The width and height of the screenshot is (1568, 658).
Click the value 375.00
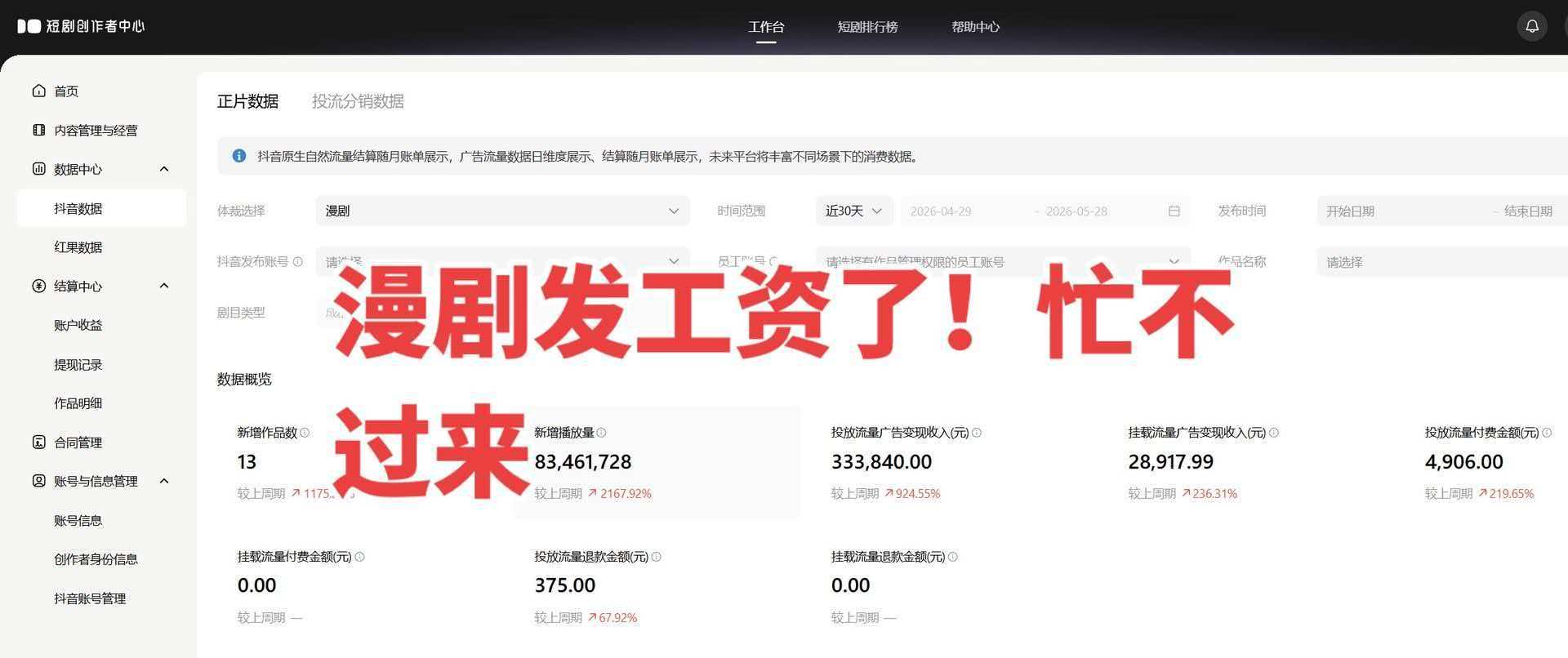point(564,585)
